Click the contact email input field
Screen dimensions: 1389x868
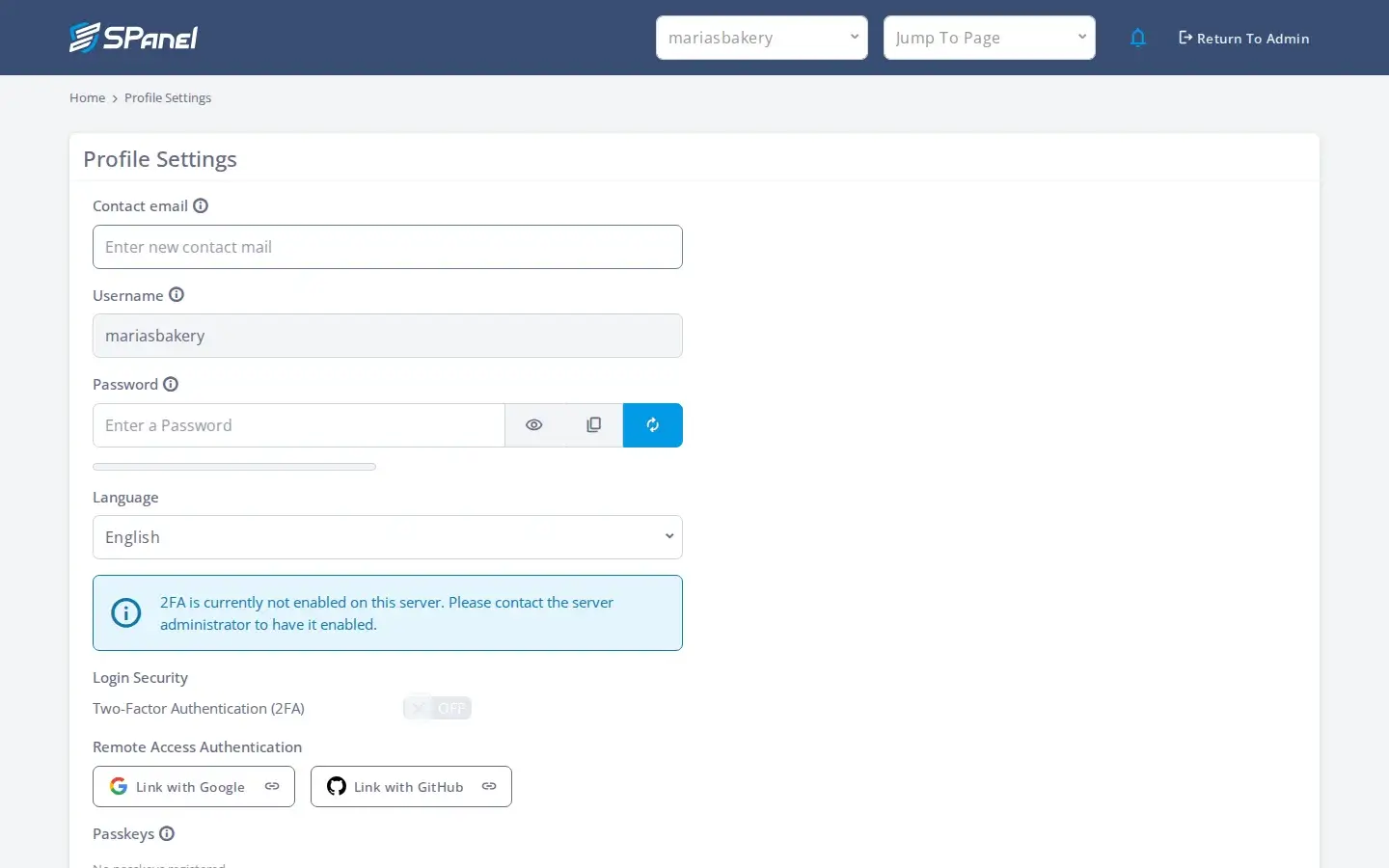coord(388,247)
